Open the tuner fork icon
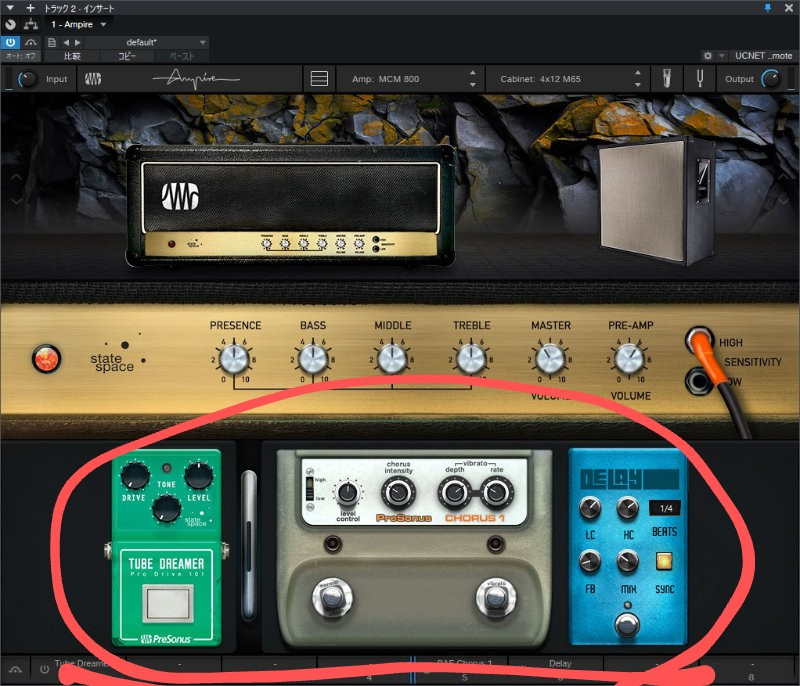The image size is (800, 686). coord(699,79)
